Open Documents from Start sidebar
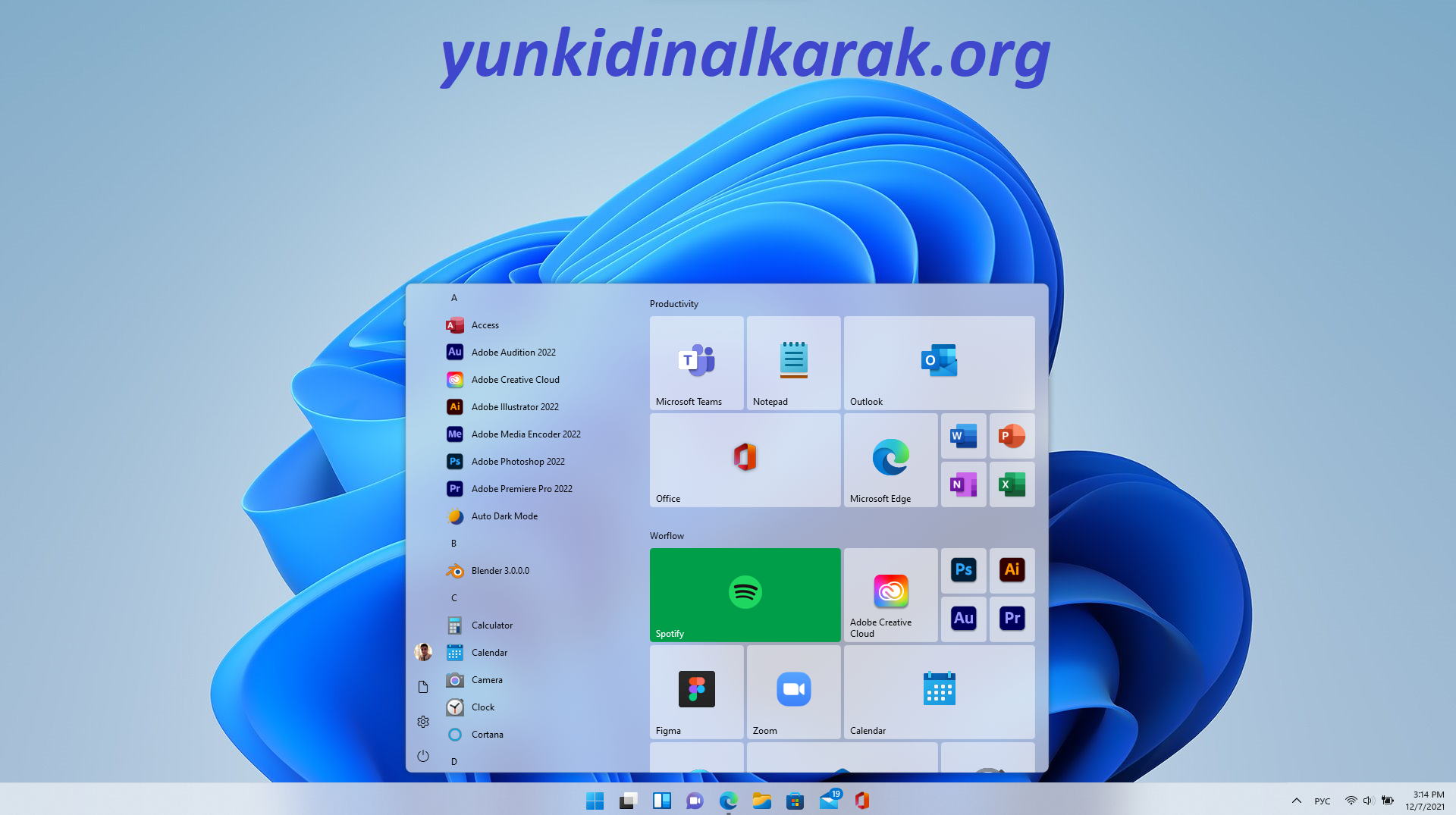Screen dimensions: 1456x815 click(423, 687)
